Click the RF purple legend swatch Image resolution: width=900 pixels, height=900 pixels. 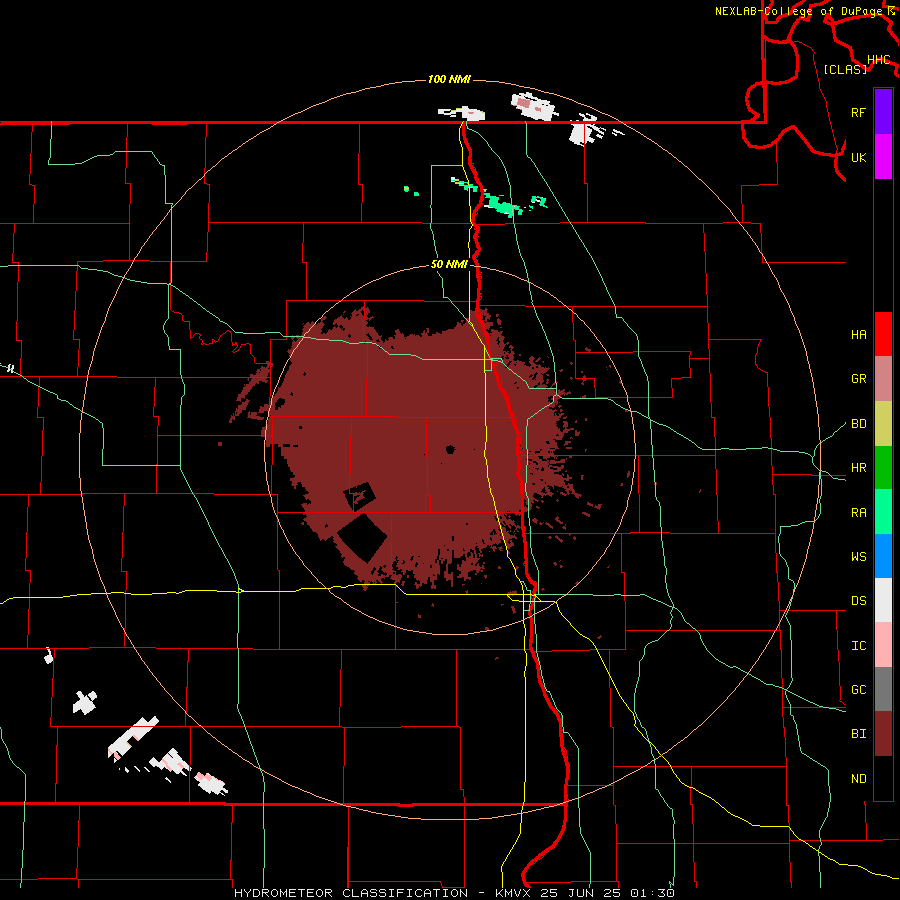[x=883, y=112]
